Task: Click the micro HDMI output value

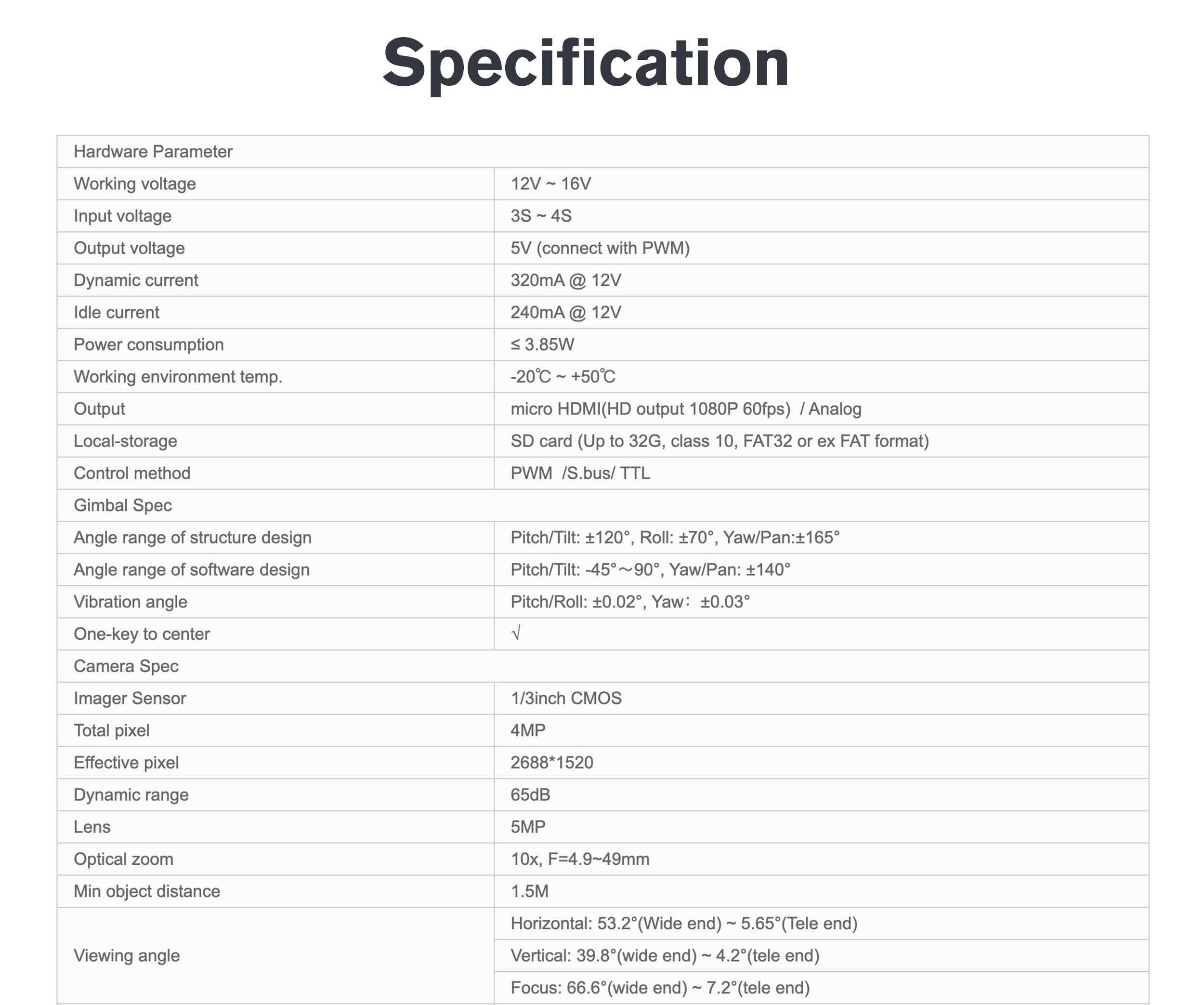Action: [x=686, y=409]
